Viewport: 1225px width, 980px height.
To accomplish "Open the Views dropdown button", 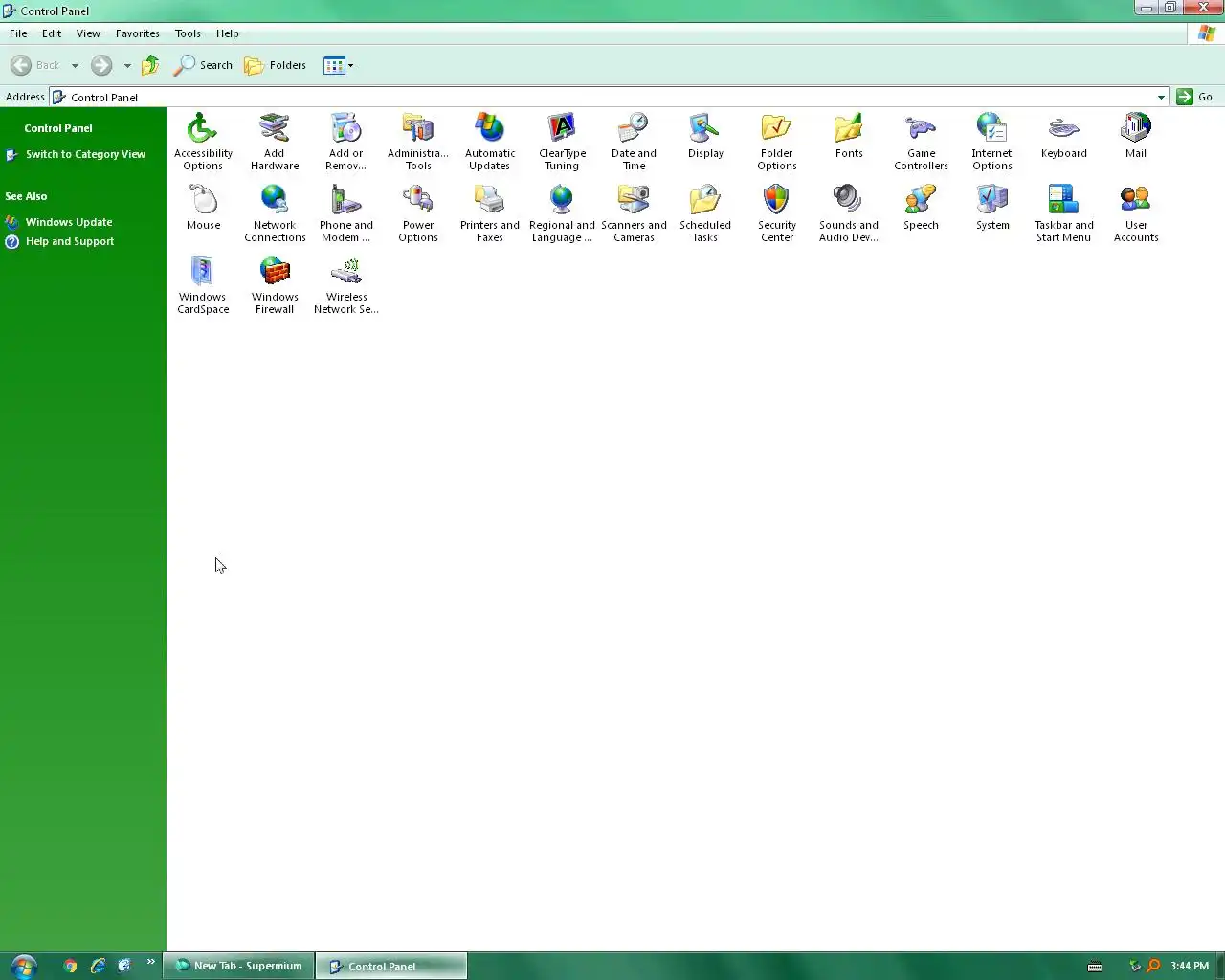I will pos(338,65).
